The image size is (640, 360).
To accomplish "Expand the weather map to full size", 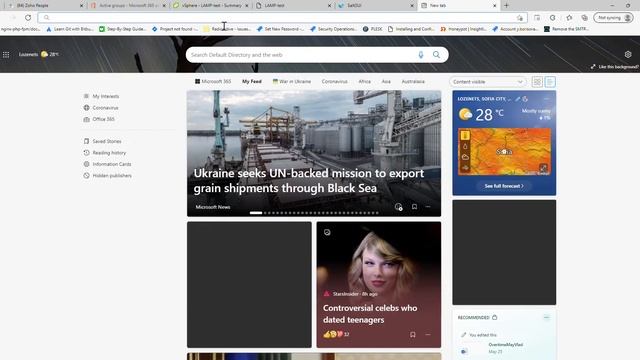I will [543, 168].
